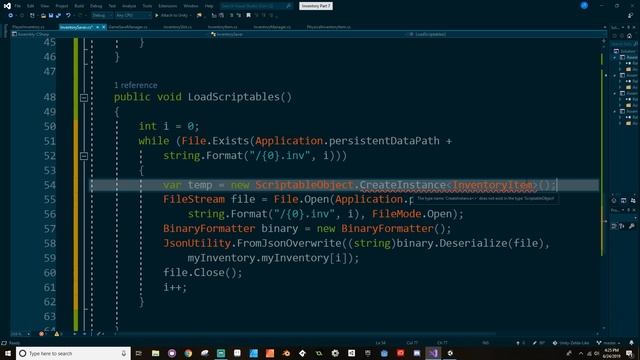
Task: Click the Open File toolbar icon
Action: click(43, 16)
